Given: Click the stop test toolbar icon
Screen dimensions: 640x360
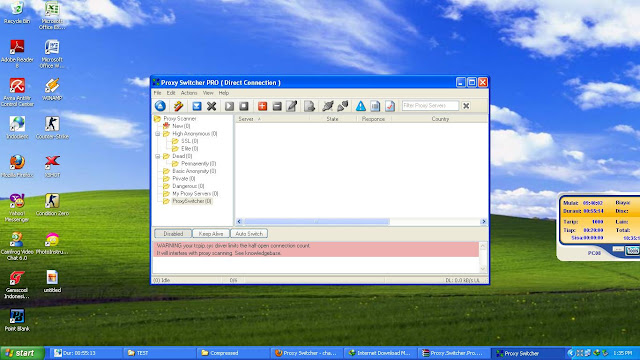Looking at the screenshot, I should coord(244,106).
